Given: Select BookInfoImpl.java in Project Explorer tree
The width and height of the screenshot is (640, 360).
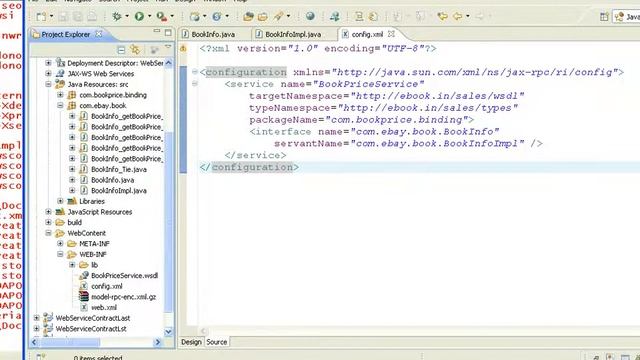Looking at the screenshot, I should (x=119, y=191).
